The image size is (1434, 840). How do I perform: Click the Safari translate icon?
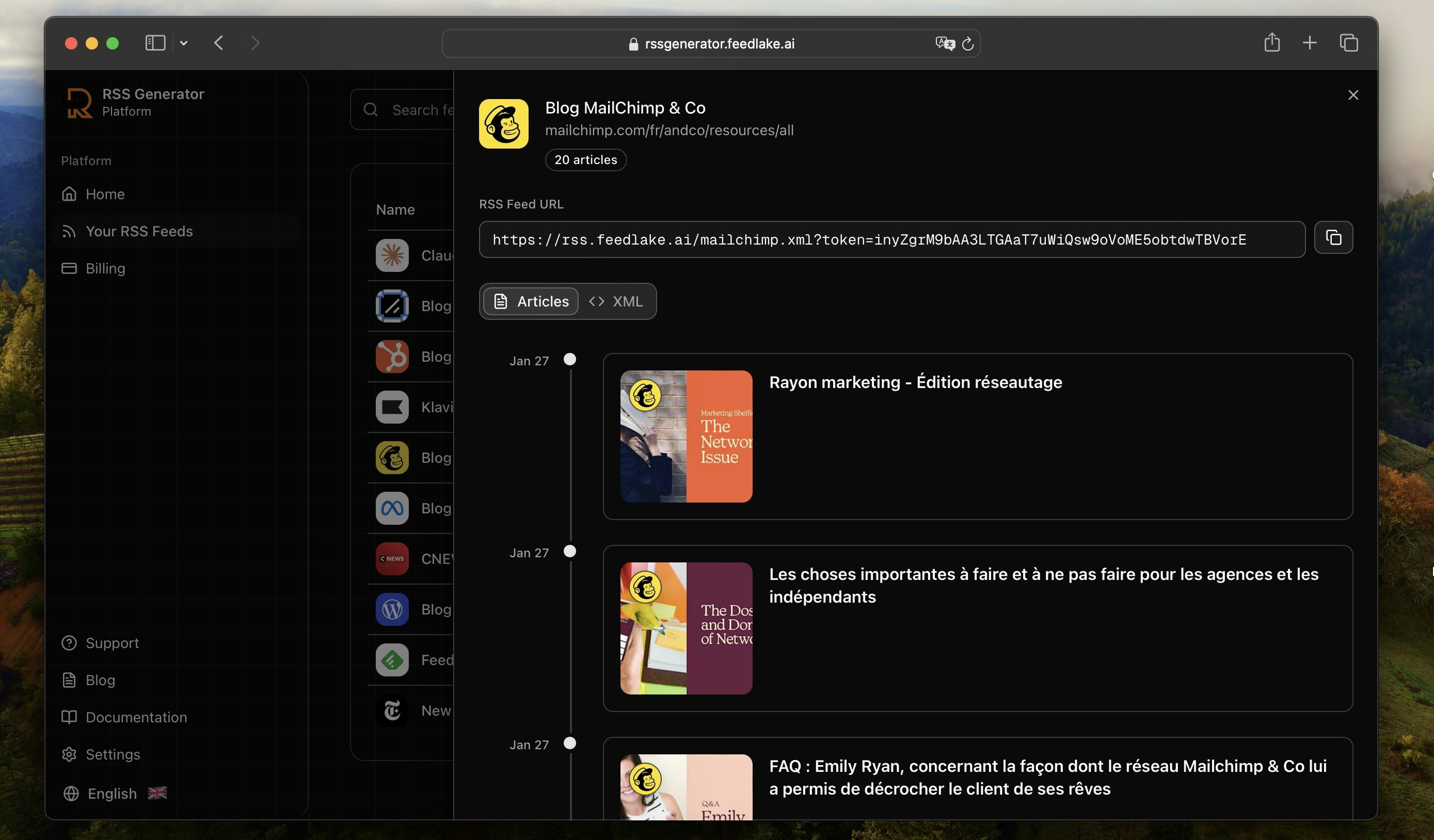[944, 43]
